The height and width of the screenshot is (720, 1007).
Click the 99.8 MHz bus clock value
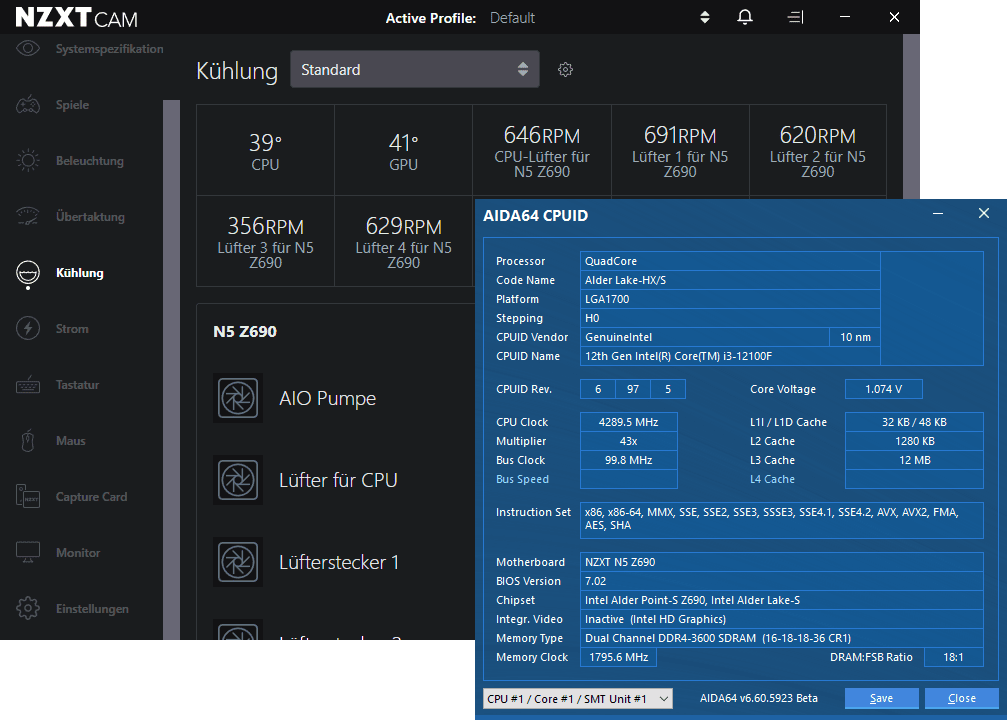click(x=629, y=460)
